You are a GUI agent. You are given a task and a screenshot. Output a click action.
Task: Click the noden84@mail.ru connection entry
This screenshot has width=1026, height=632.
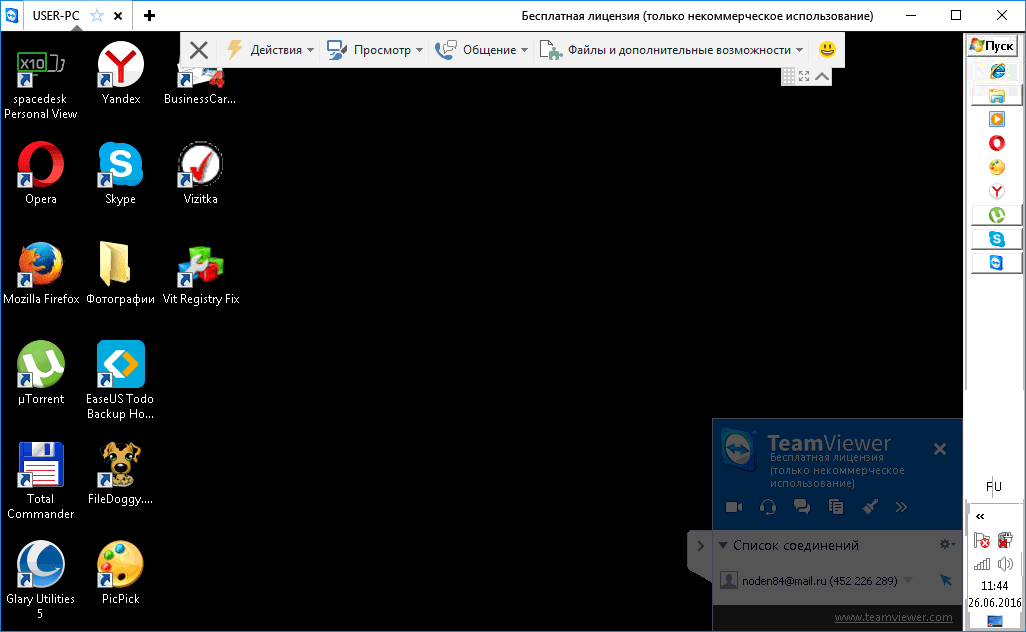pyautogui.click(x=819, y=580)
